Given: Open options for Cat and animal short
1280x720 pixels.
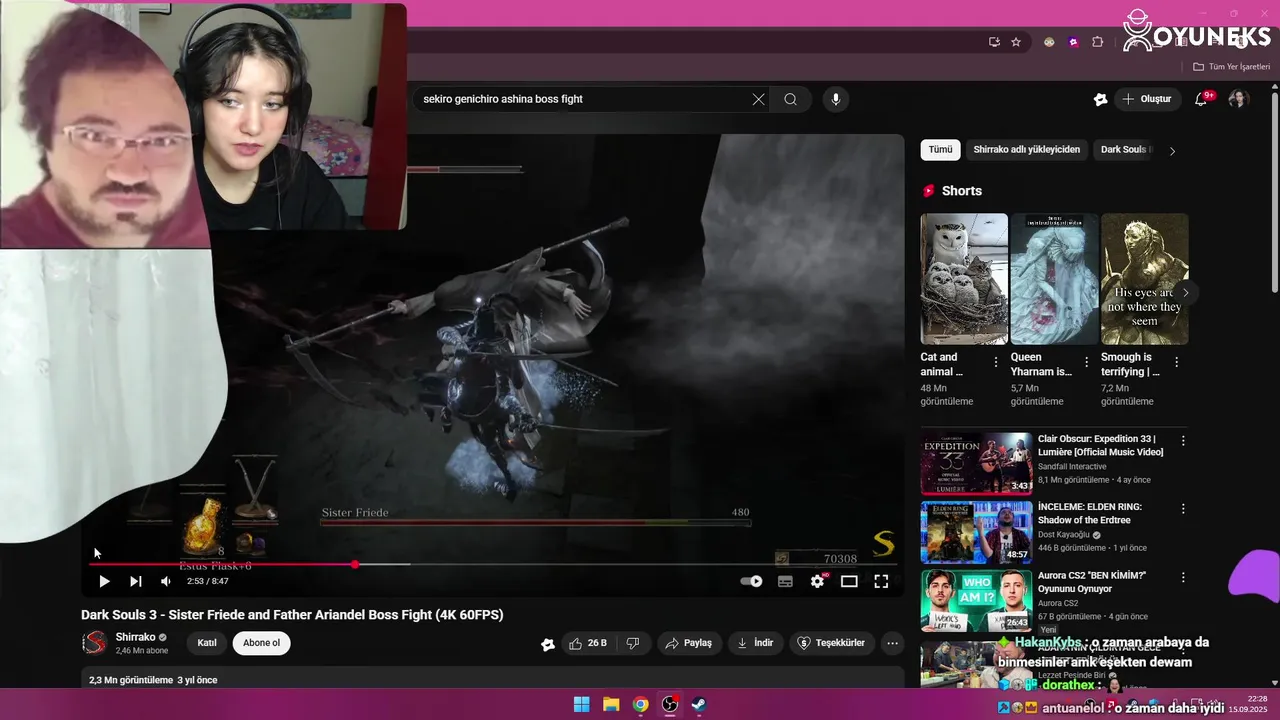Looking at the screenshot, I should click(995, 362).
